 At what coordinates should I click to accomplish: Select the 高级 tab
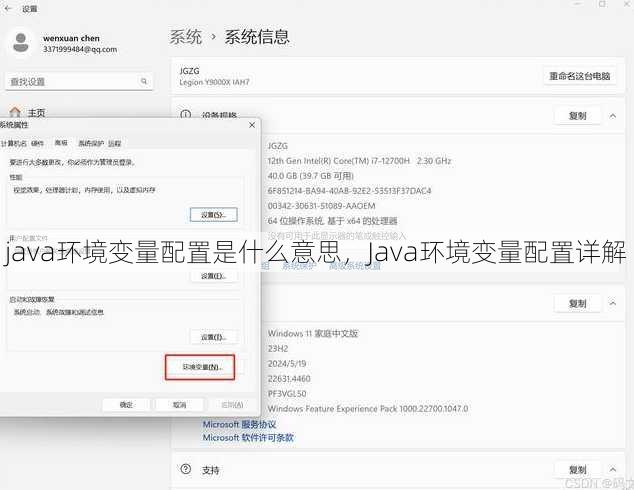[x=61, y=143]
